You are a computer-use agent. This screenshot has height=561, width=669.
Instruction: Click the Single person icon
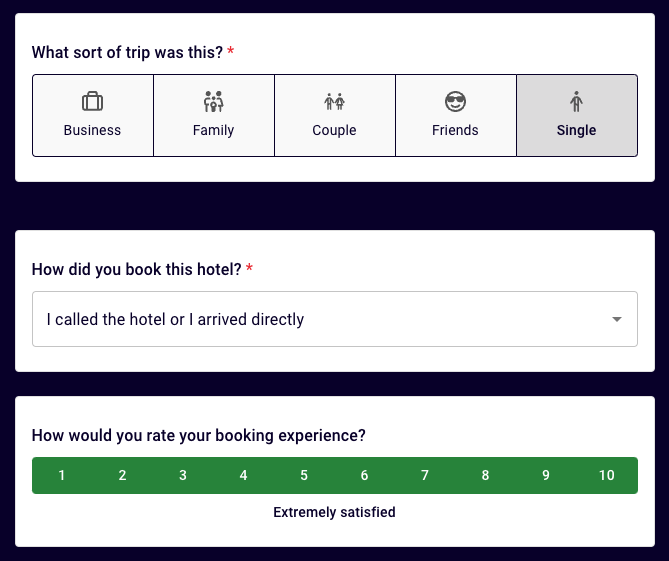(576, 102)
